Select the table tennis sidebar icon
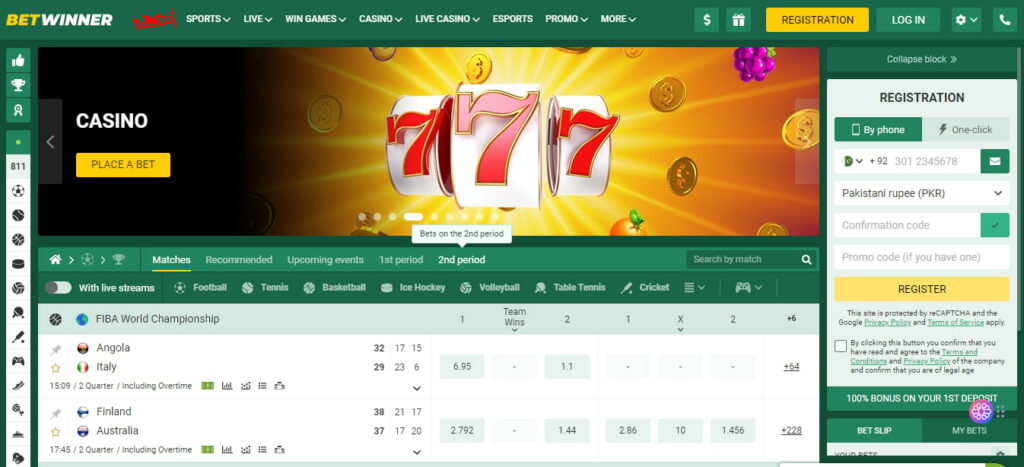Screen dimensions: 1024x467 [18, 312]
